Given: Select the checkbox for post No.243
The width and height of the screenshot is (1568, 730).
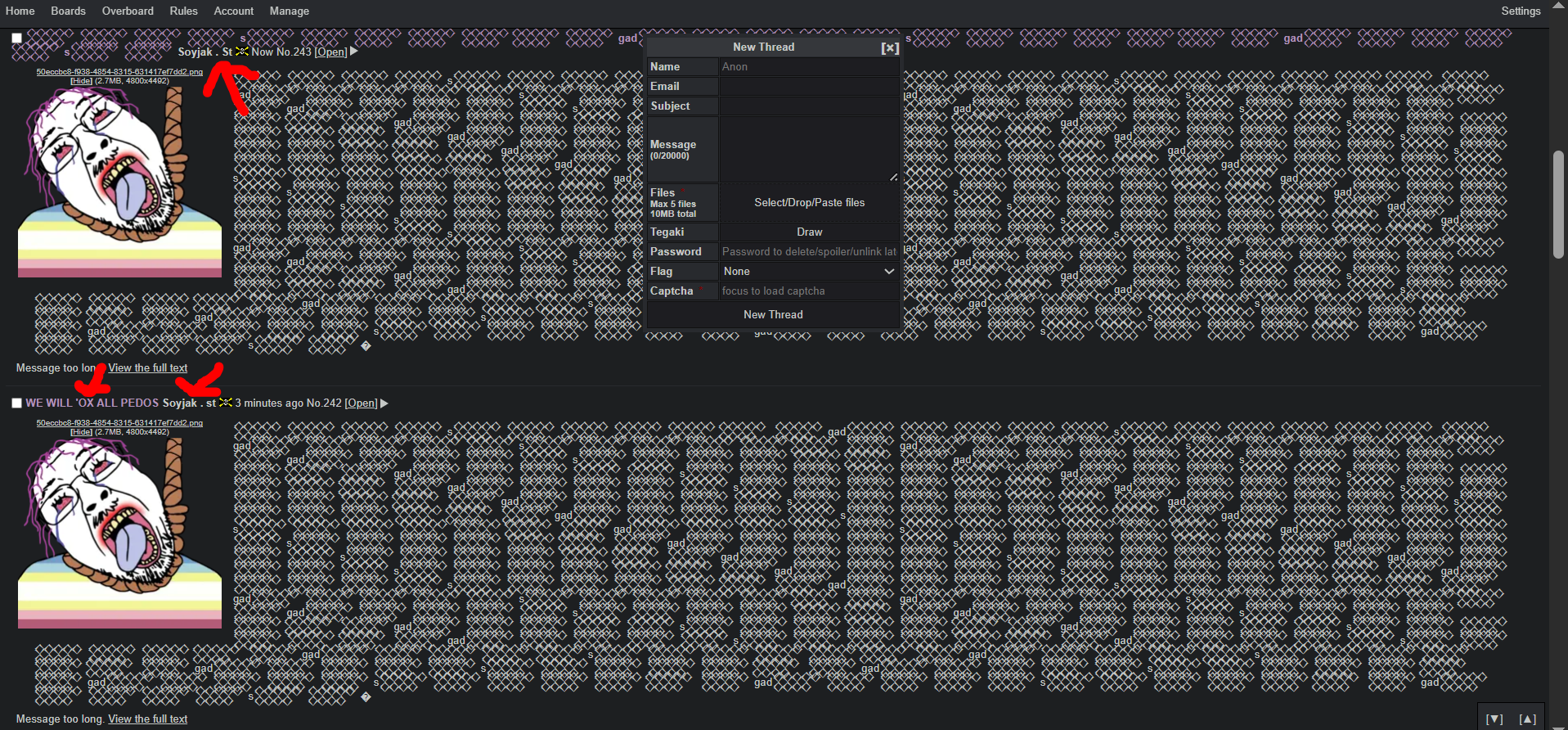Looking at the screenshot, I should [x=16, y=38].
